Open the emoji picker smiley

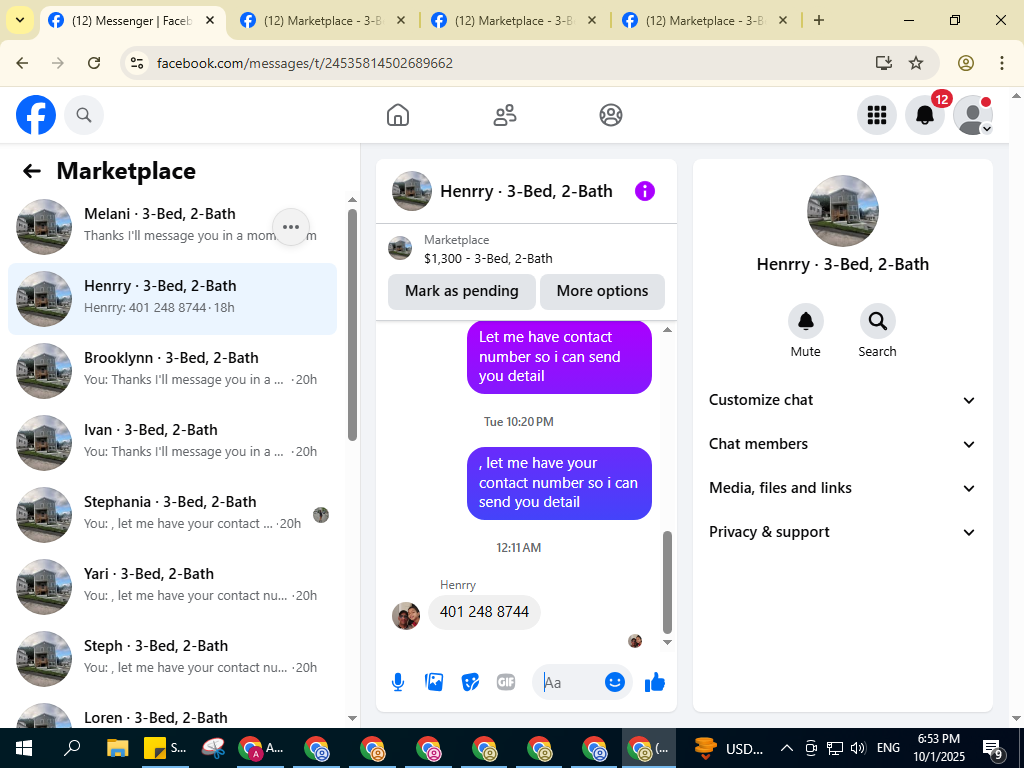[615, 682]
